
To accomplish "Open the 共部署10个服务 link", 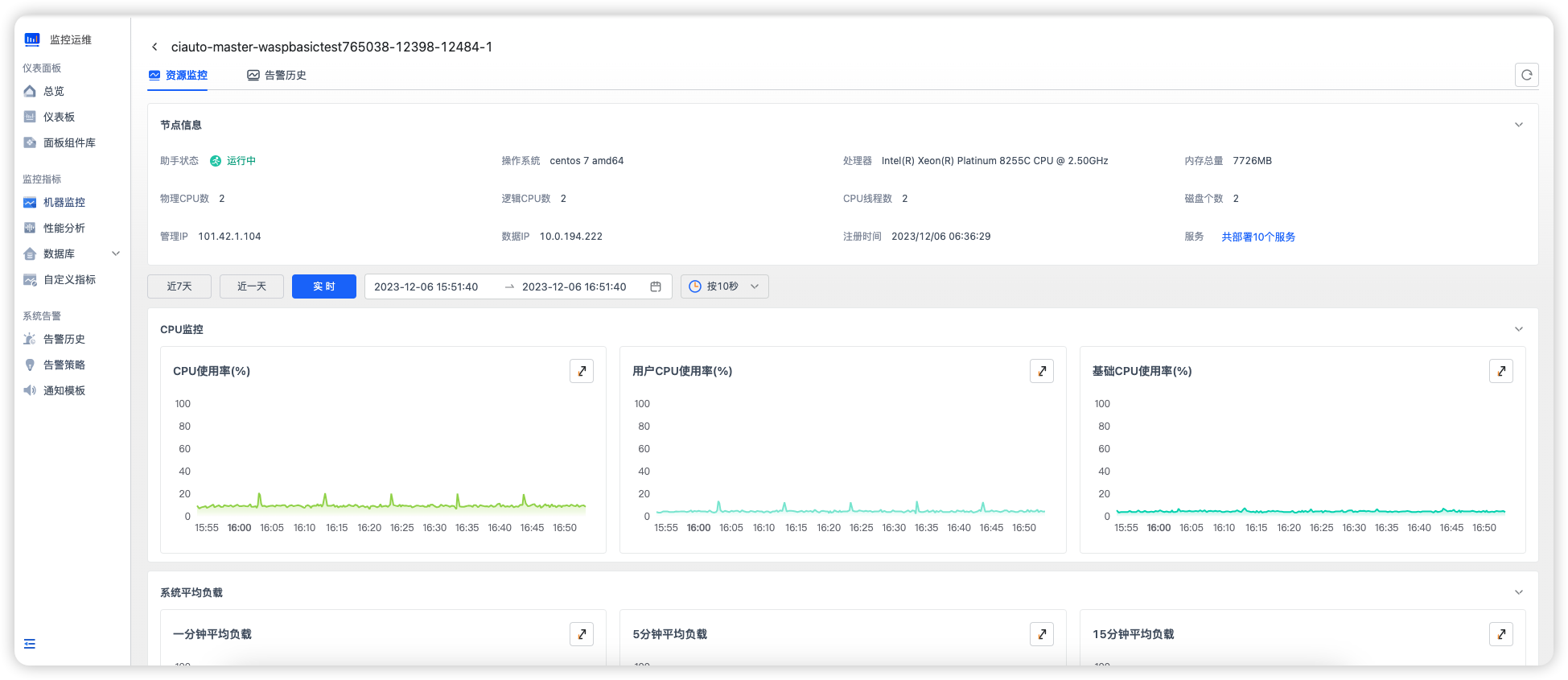I will [1257, 237].
